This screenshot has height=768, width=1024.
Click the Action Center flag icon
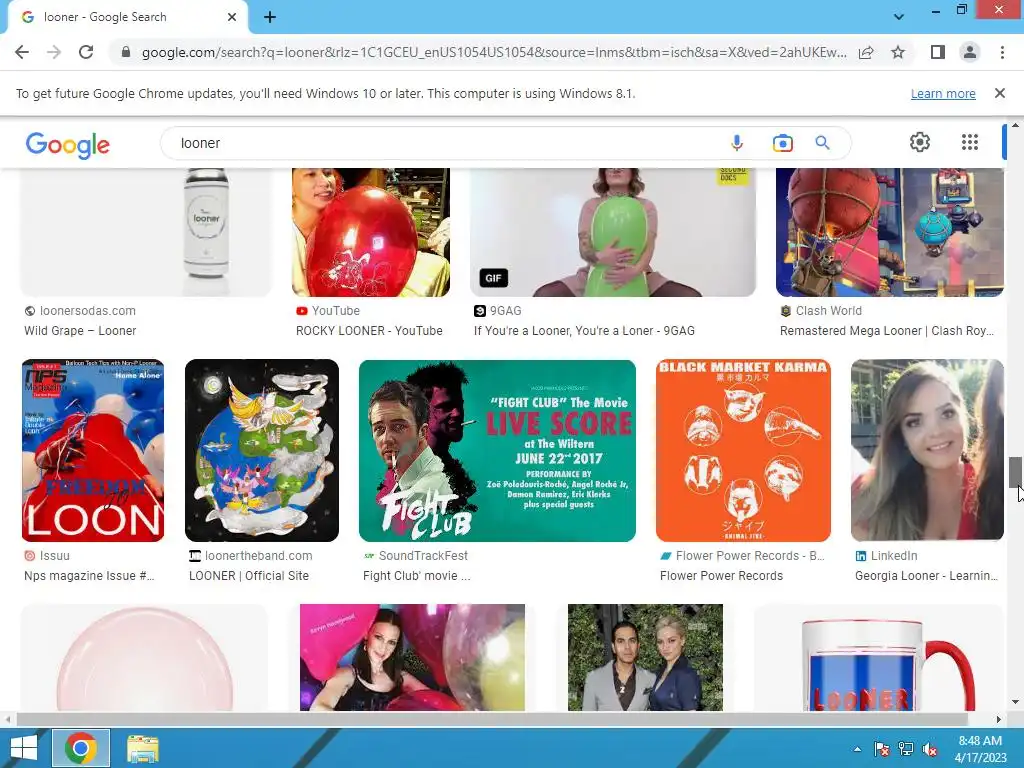click(881, 749)
